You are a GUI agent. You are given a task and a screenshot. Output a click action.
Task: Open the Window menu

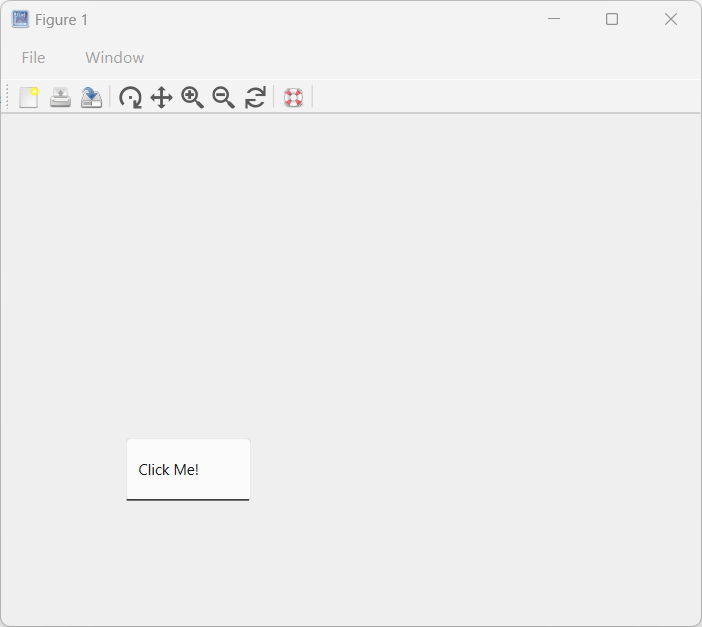114,58
